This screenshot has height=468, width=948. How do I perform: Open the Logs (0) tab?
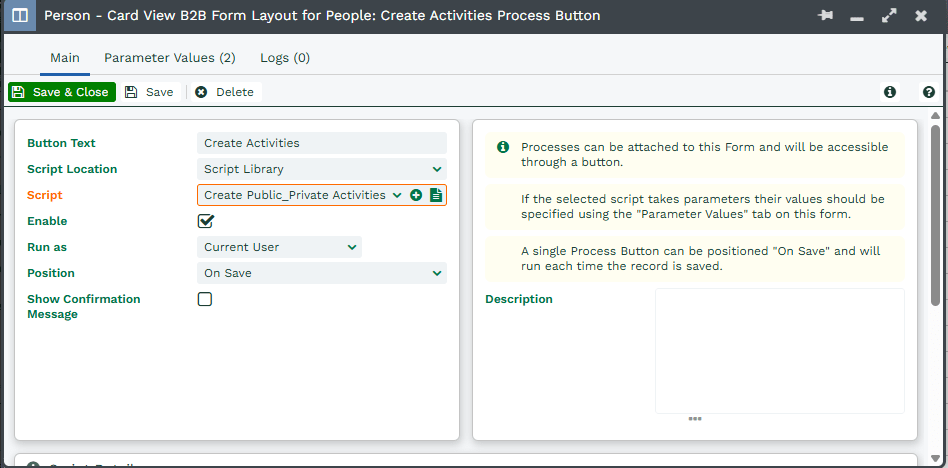(285, 58)
